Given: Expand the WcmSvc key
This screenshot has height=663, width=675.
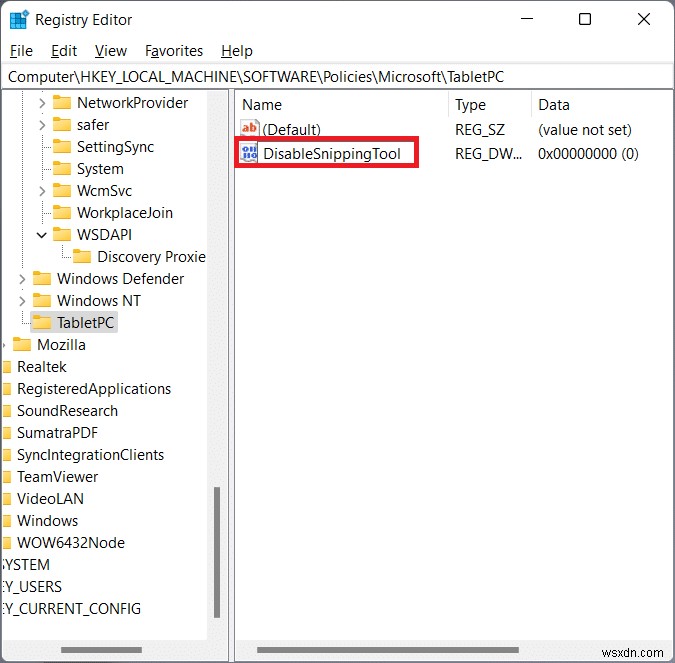Looking at the screenshot, I should (42, 191).
